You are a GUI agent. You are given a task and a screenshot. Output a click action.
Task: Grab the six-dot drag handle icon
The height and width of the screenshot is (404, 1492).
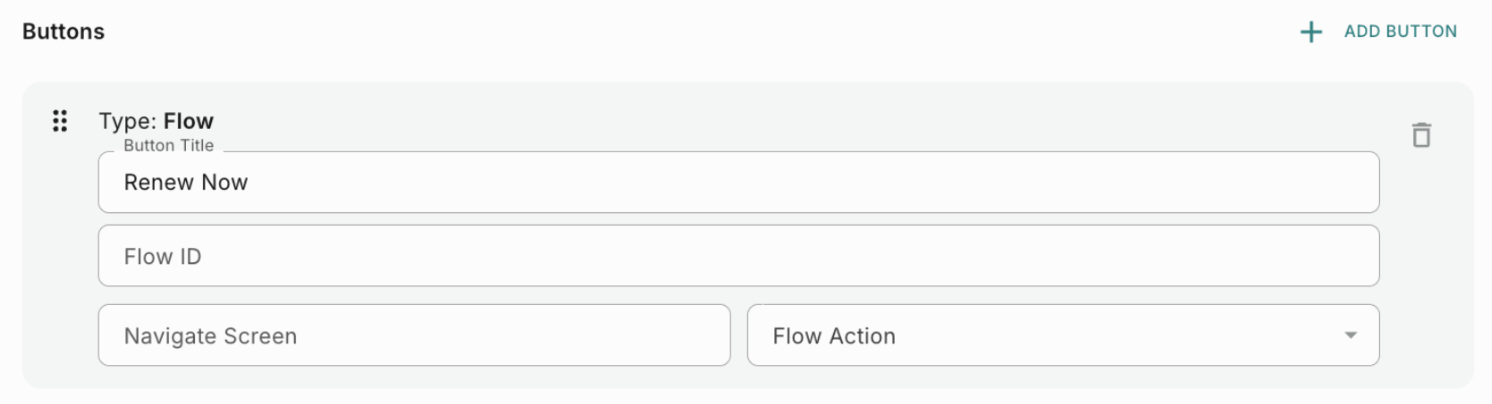tap(60, 121)
